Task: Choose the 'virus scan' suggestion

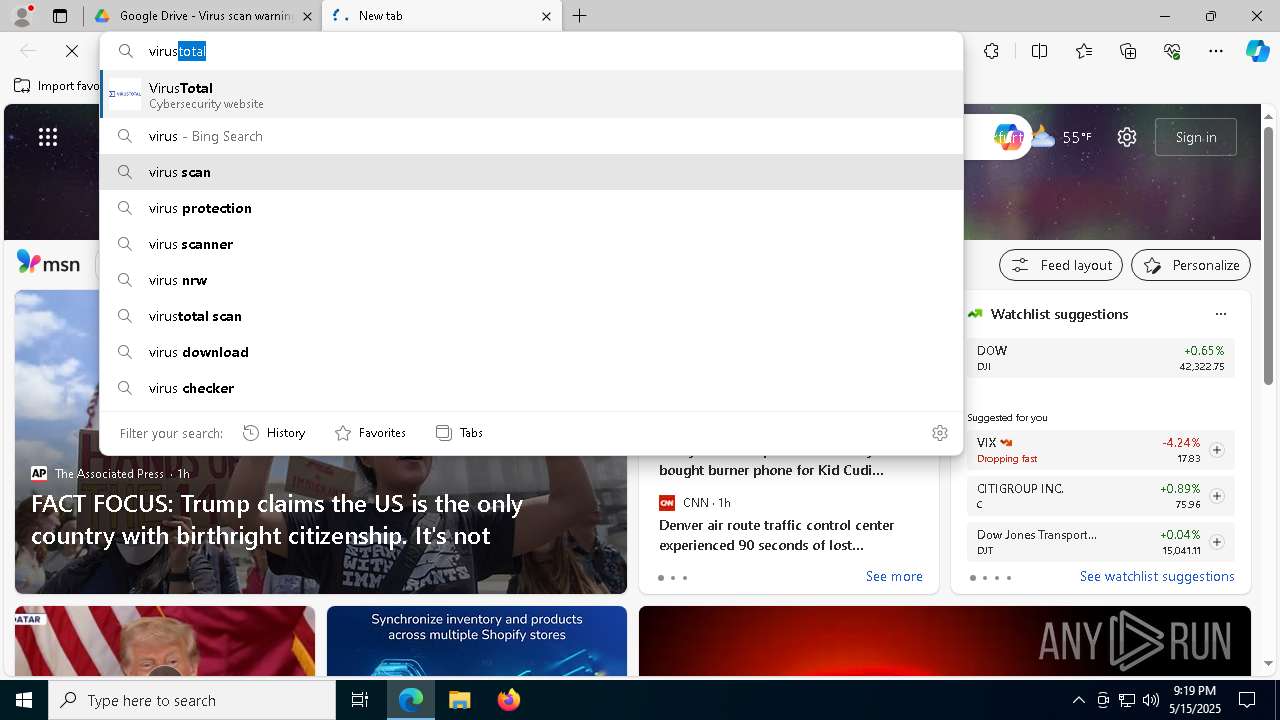Action: coord(531,172)
